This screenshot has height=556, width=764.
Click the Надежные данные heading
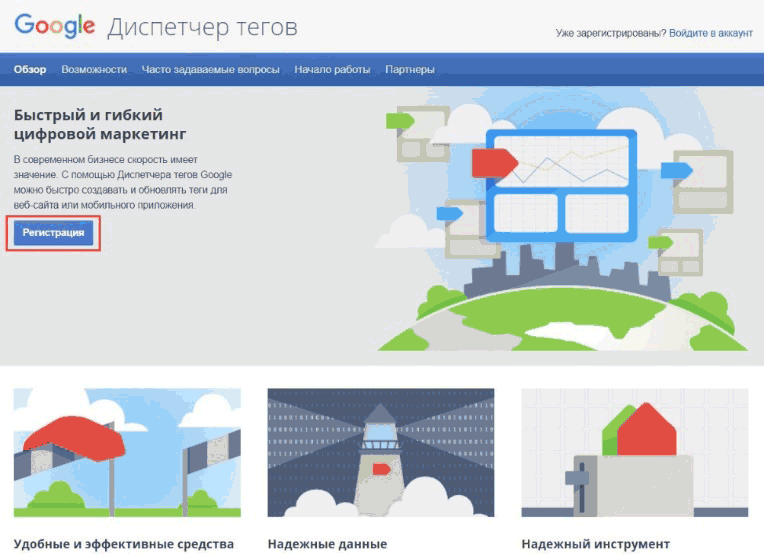point(327,544)
